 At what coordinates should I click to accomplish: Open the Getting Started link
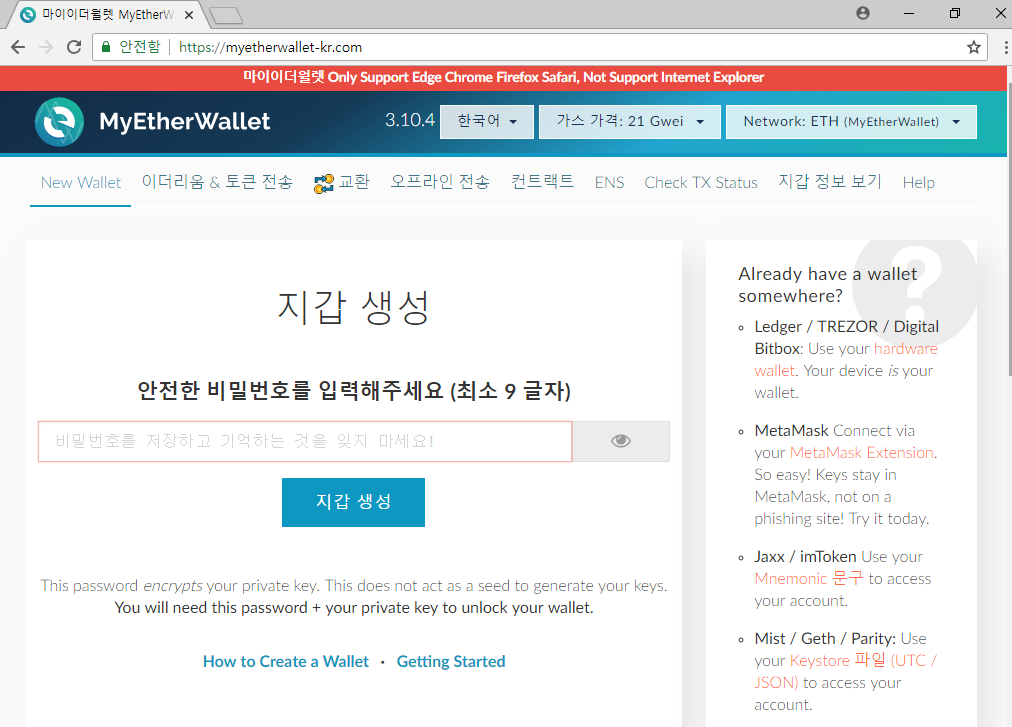450,661
